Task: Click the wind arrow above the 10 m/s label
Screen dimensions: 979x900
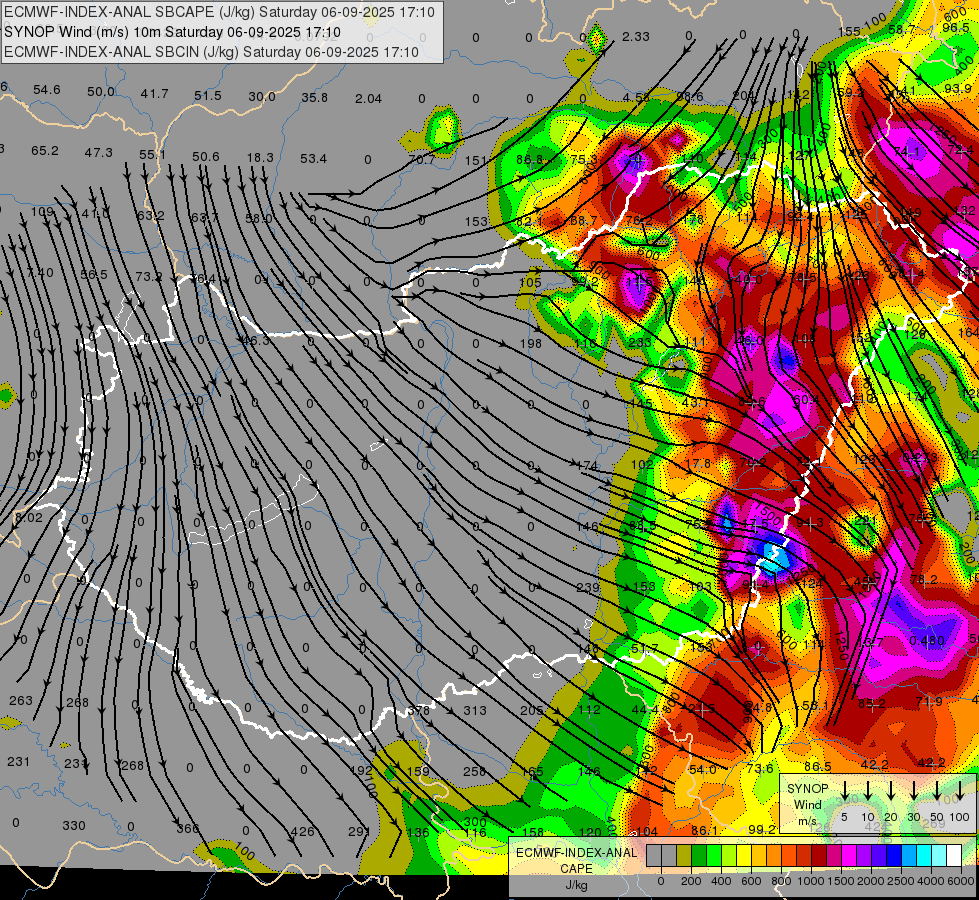Action: 868,791
